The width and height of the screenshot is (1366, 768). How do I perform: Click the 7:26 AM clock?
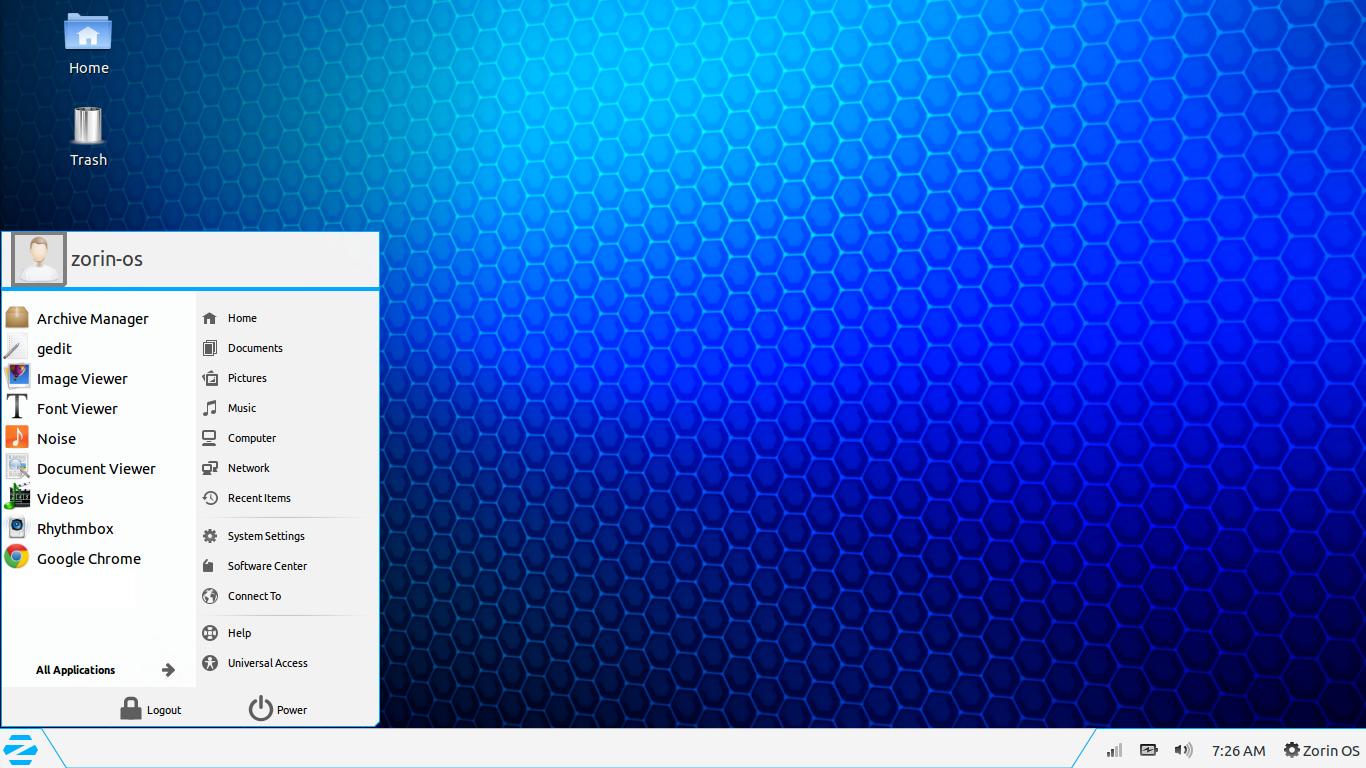1238,751
